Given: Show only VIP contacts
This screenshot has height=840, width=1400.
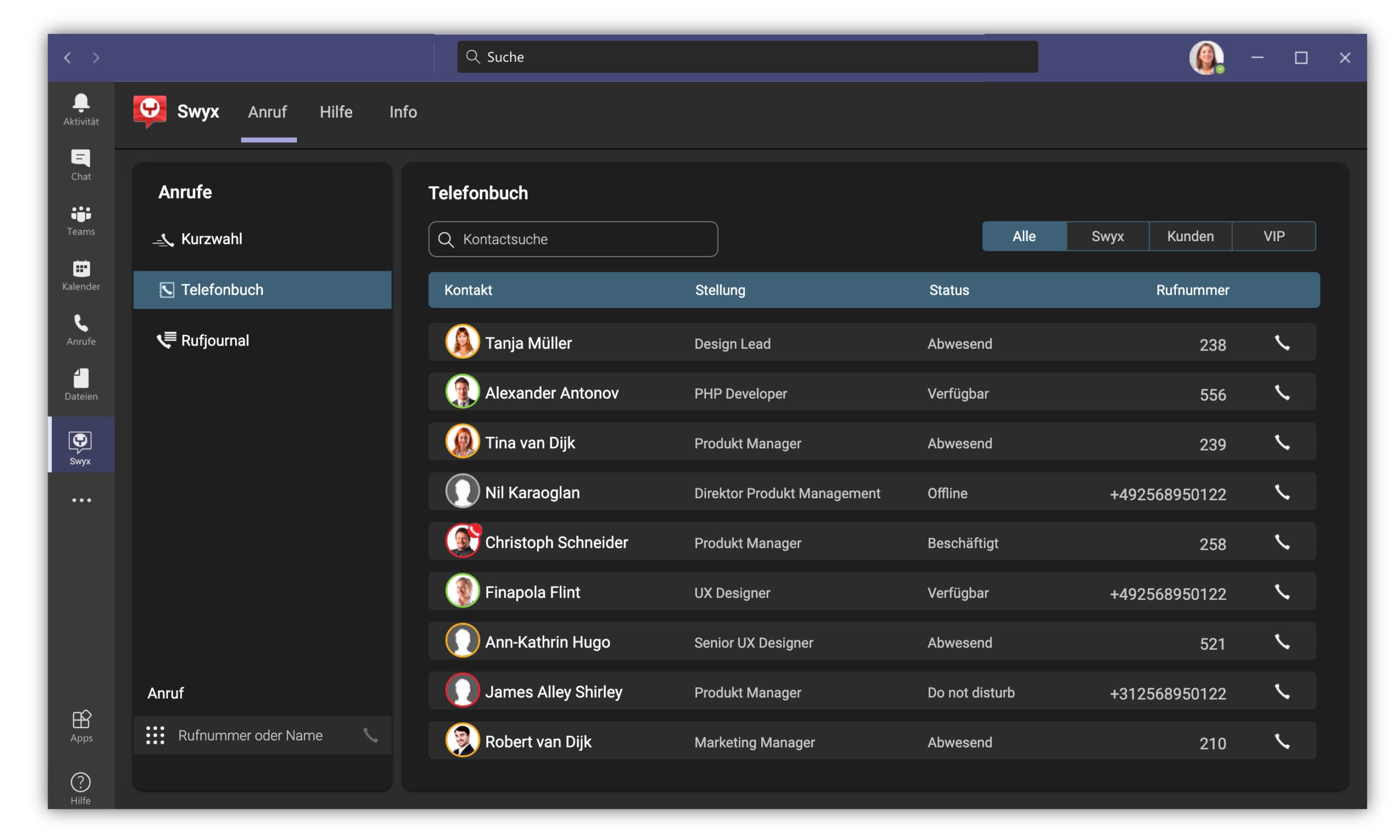Looking at the screenshot, I should pos(1273,237).
